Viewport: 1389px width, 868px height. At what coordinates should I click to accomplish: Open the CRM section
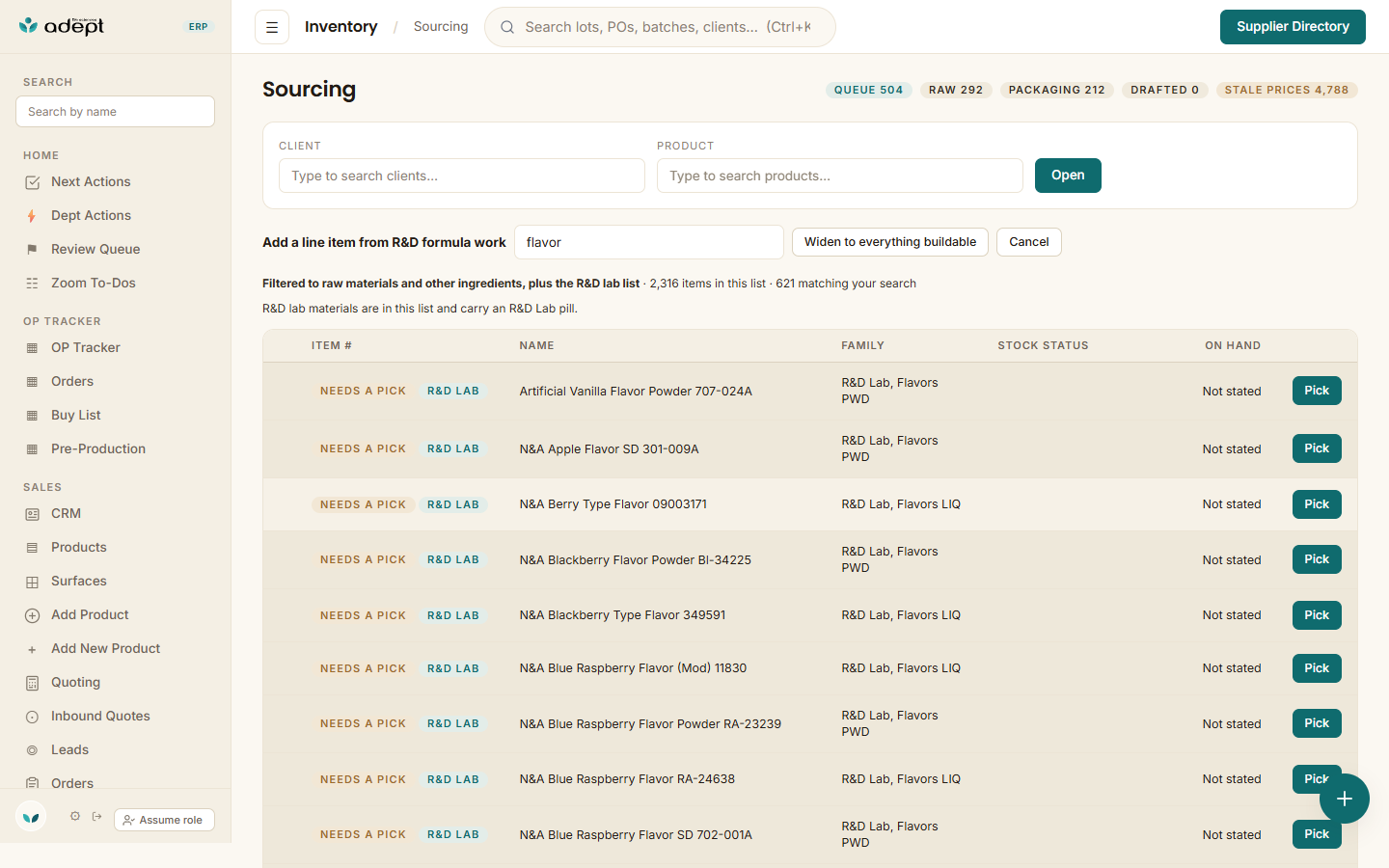point(66,513)
